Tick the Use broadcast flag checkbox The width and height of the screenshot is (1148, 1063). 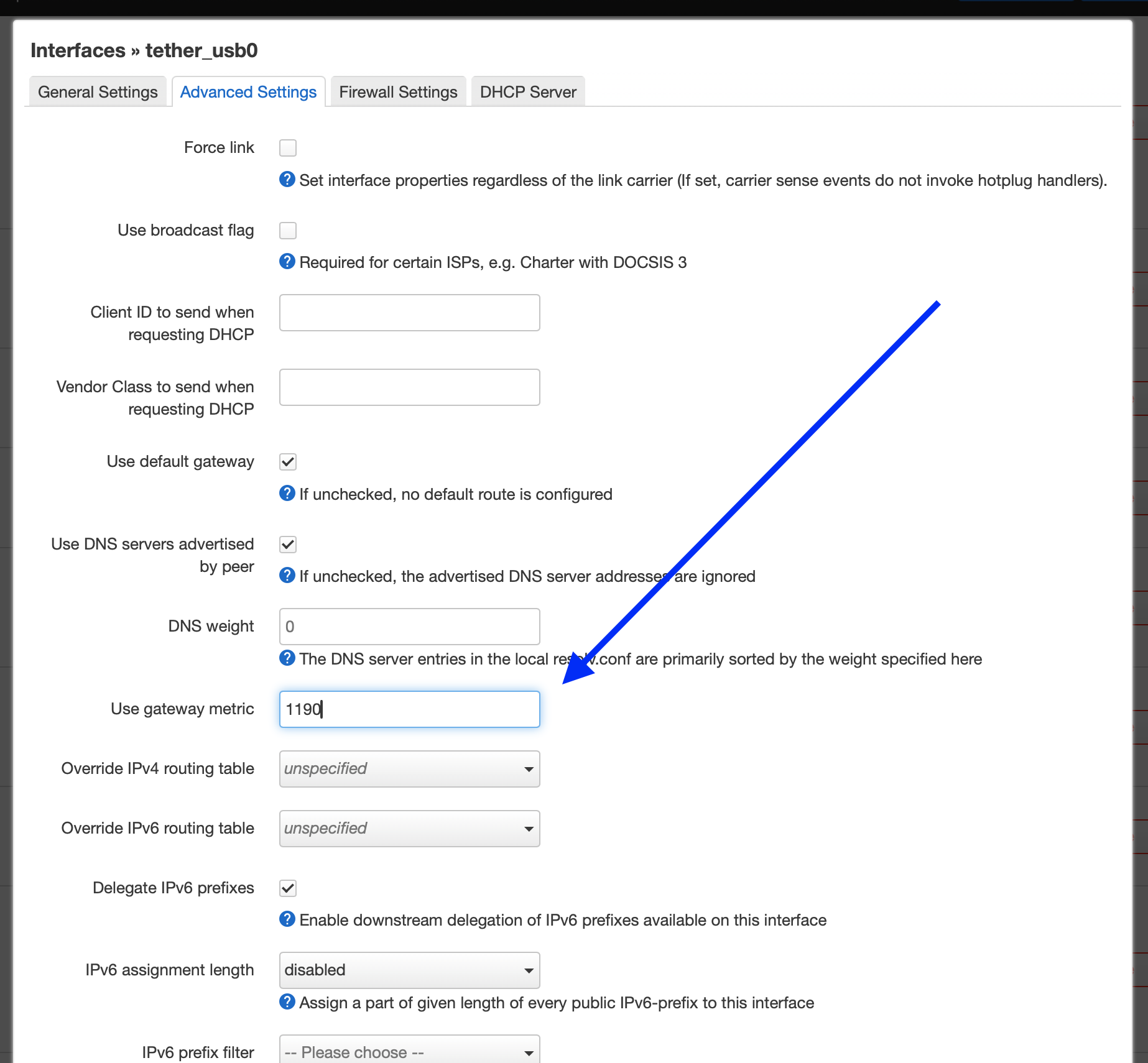(x=288, y=231)
